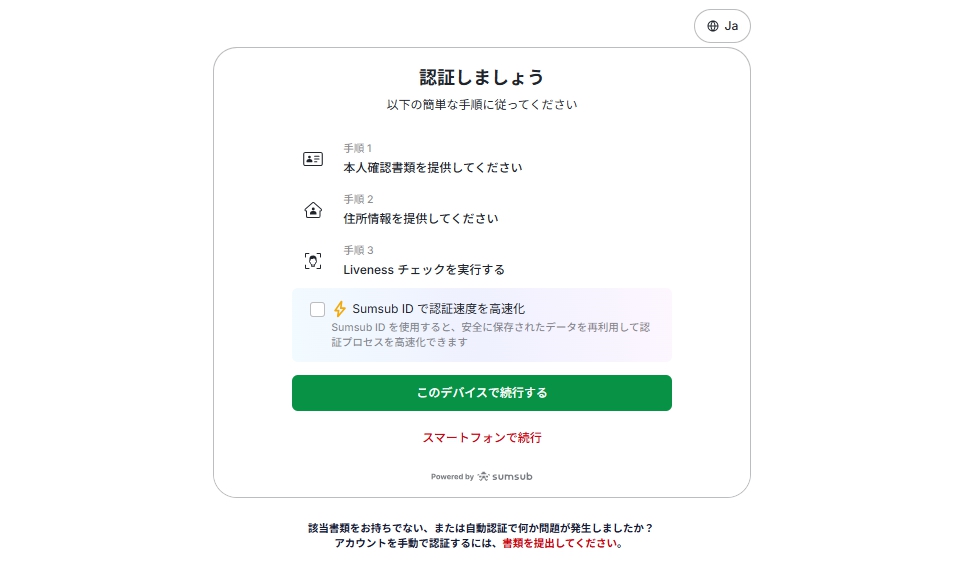Viewport: 980px width, 565px height.
Task: Click the Sumsub ID description text
Action: coord(490,334)
